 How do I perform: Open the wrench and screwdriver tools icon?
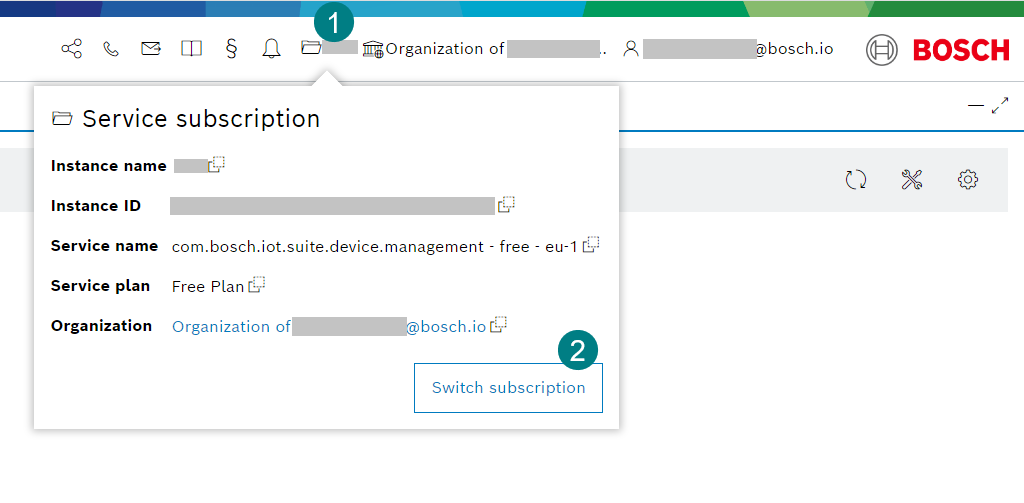point(911,180)
